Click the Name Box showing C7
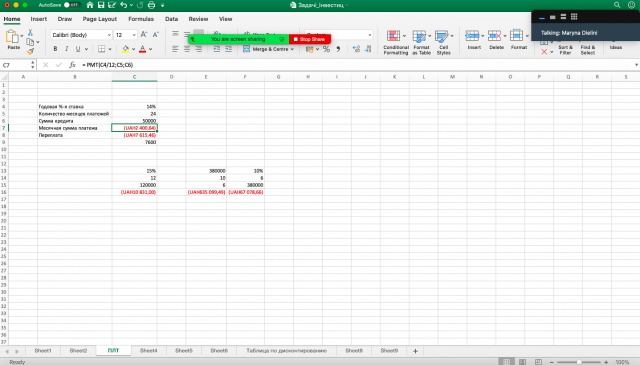Viewport: 640px width, 365px height. point(16,65)
